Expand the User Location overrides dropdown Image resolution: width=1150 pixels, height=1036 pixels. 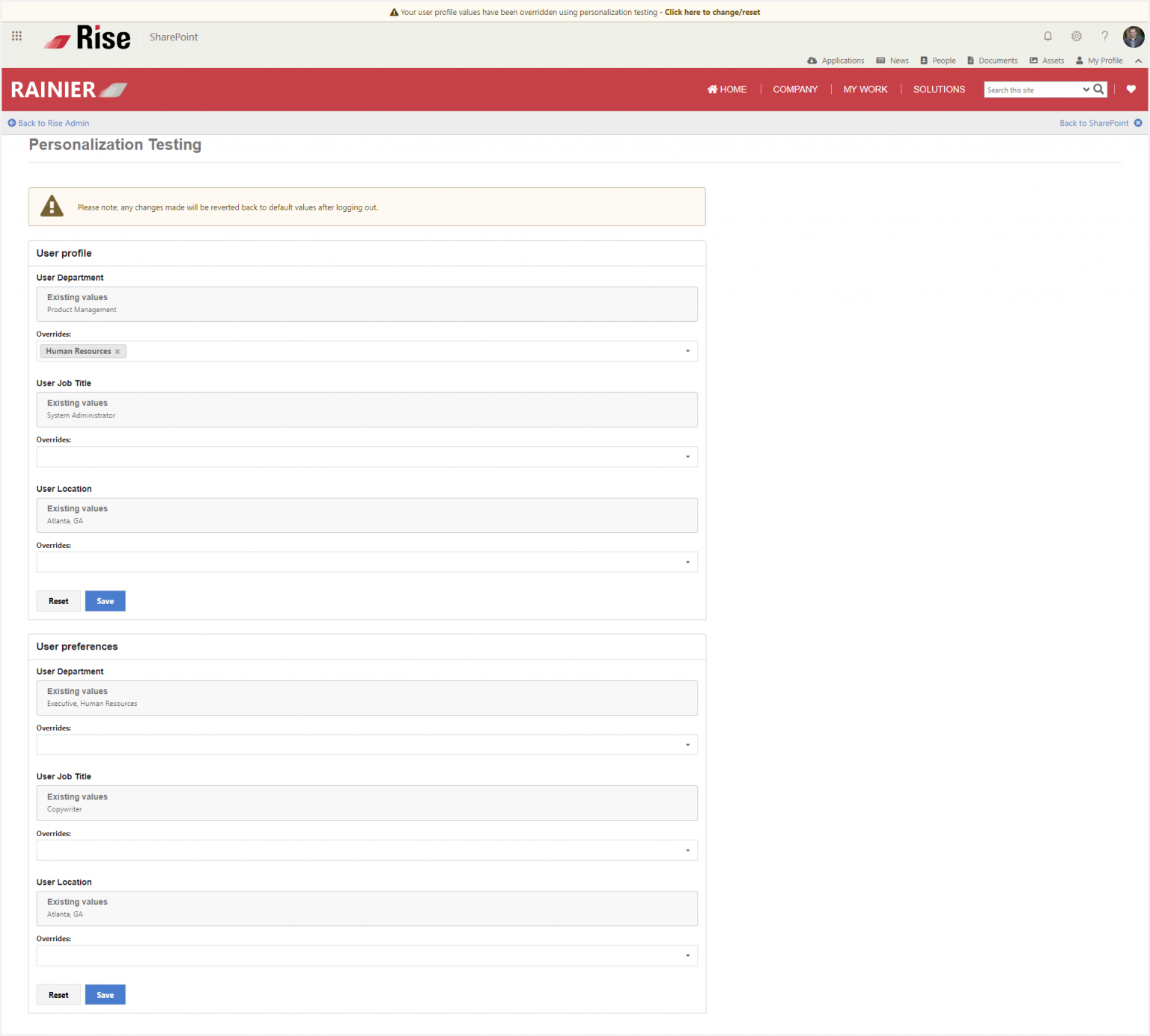pyautogui.click(x=687, y=561)
